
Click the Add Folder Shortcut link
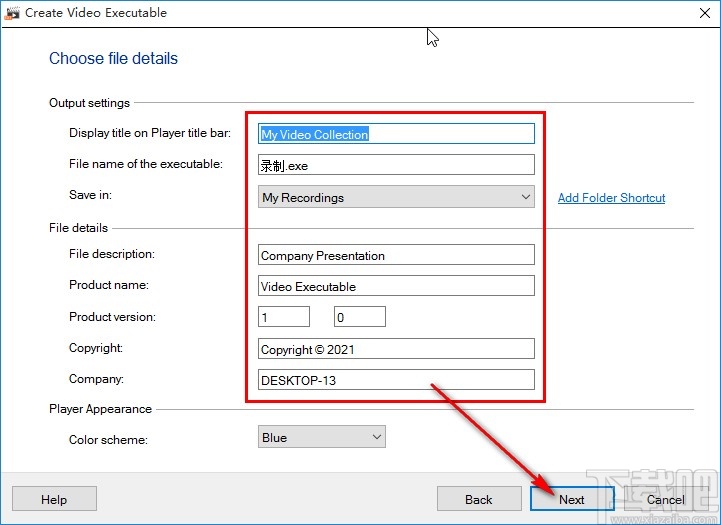[x=611, y=198]
